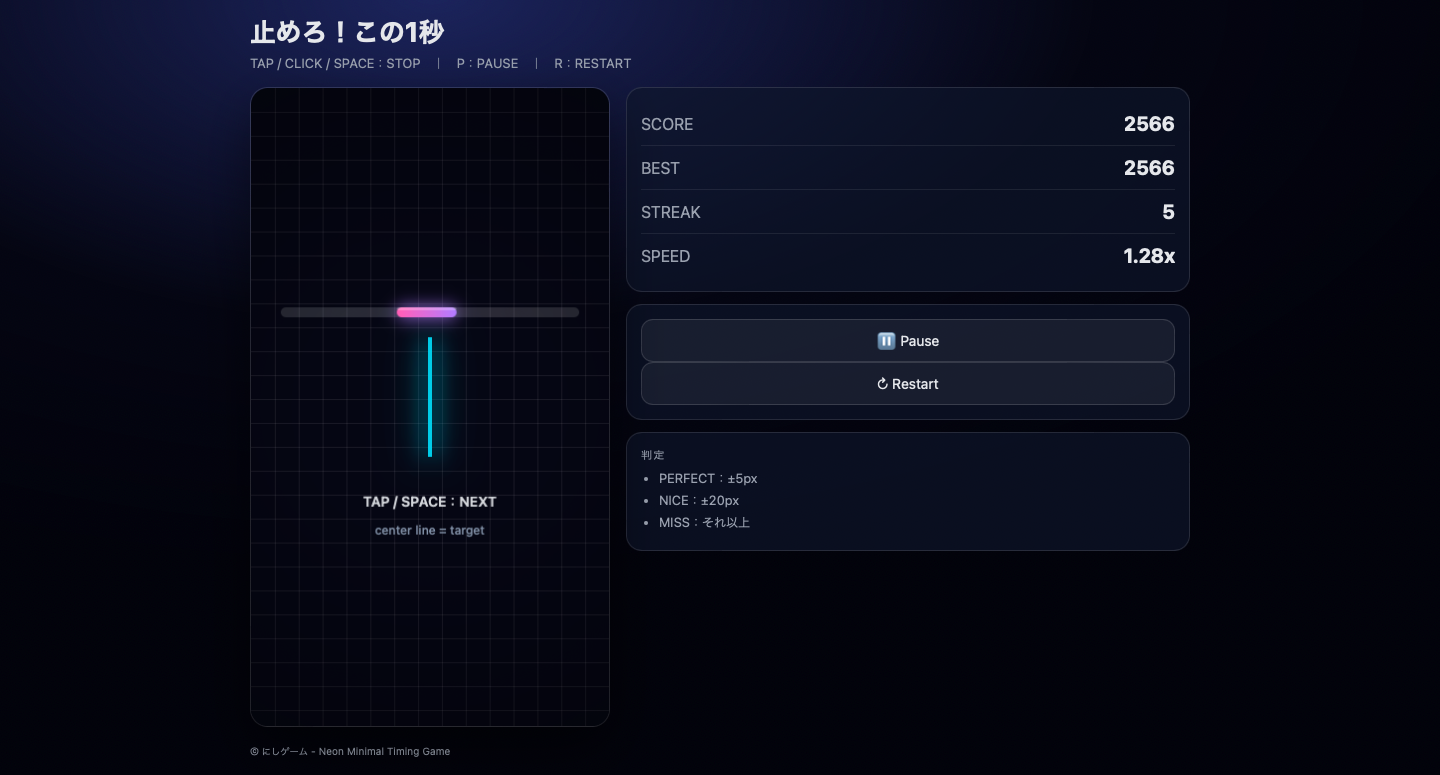Click the STREAK value 5
Screen dimensions: 1440x775
click(1168, 212)
